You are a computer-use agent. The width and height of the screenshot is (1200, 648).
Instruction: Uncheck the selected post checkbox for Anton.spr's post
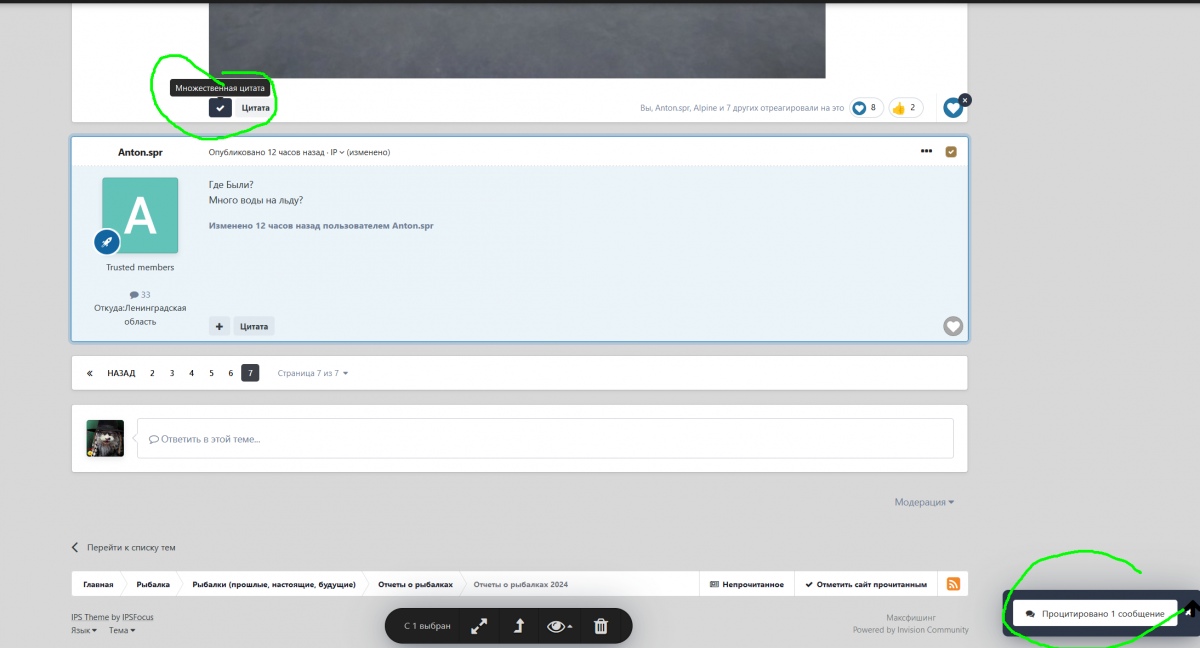click(951, 152)
